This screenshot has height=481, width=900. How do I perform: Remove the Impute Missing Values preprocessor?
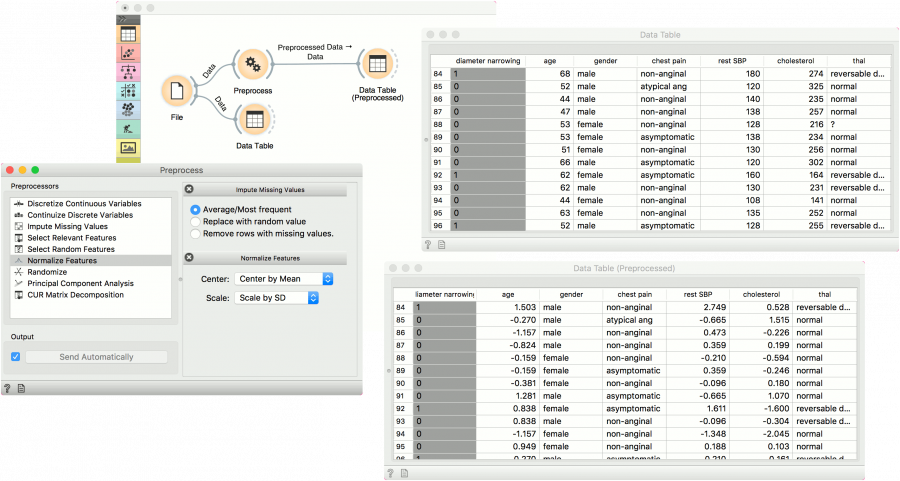tap(189, 189)
